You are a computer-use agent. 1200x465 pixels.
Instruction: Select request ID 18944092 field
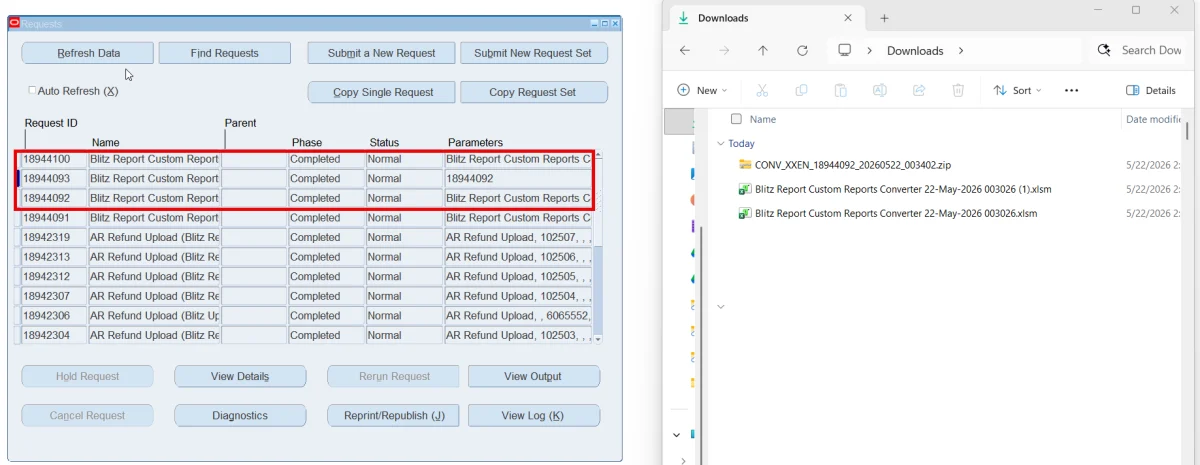[54, 198]
